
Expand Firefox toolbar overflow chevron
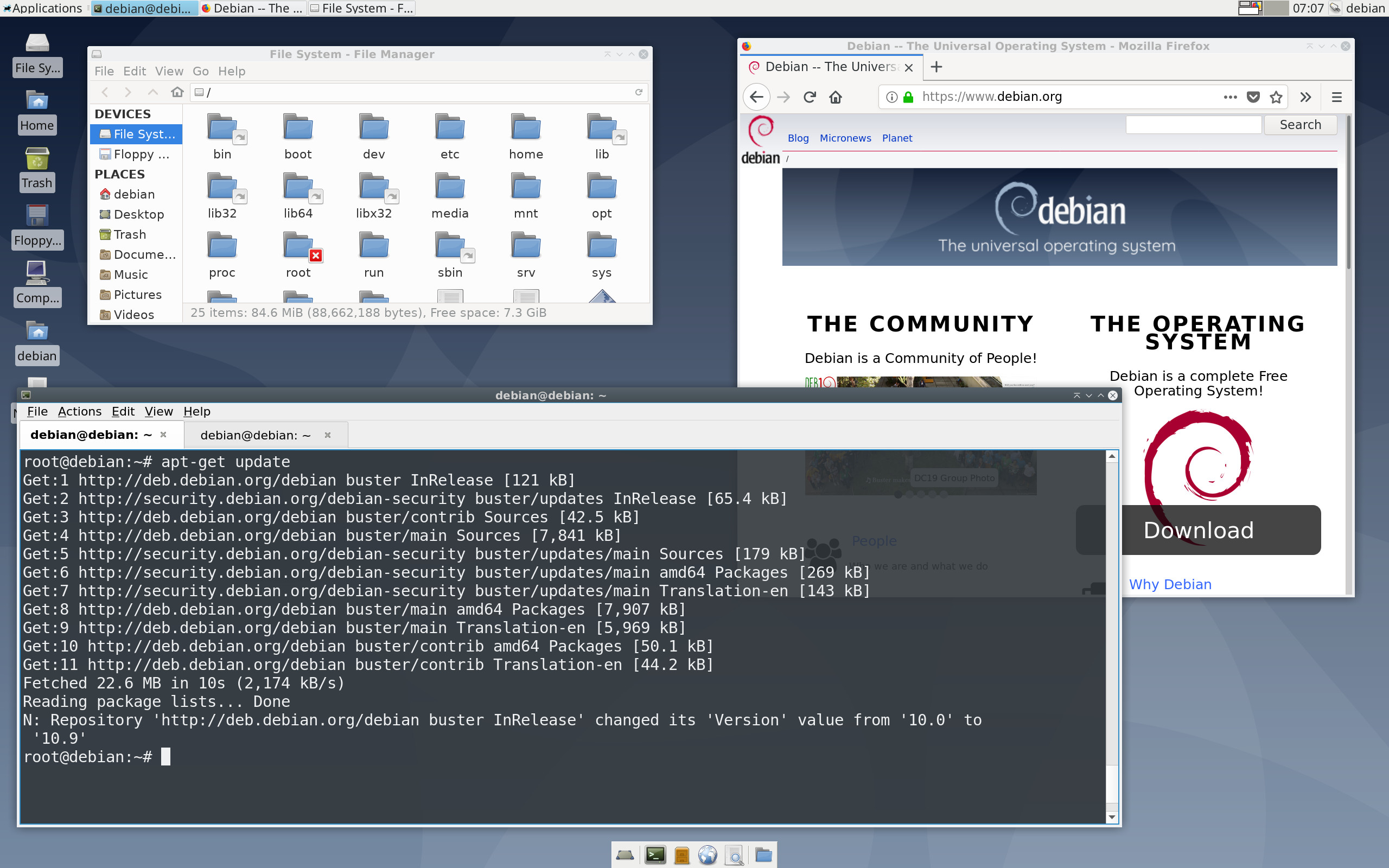click(1306, 97)
